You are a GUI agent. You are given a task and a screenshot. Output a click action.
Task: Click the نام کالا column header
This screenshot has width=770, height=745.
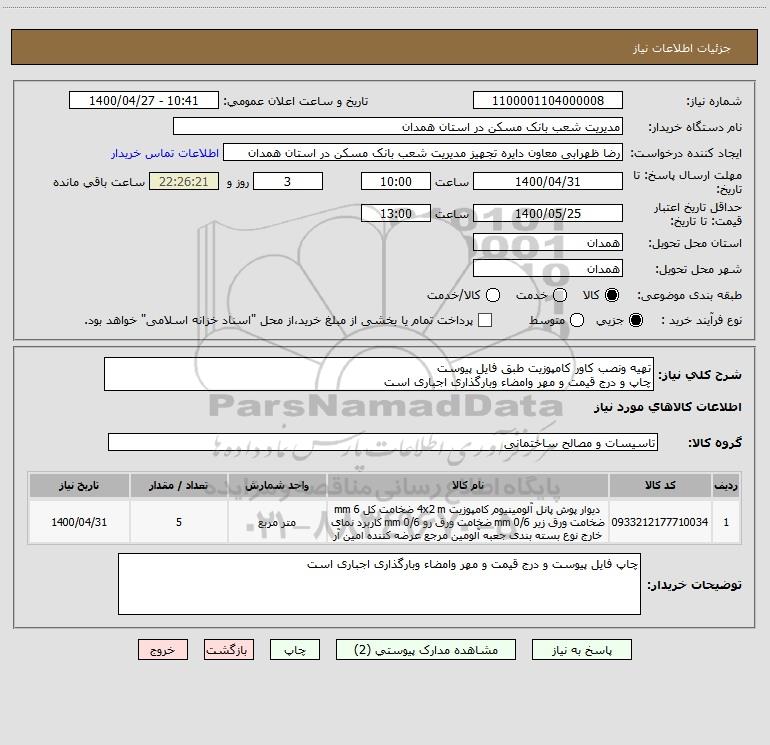[468, 485]
